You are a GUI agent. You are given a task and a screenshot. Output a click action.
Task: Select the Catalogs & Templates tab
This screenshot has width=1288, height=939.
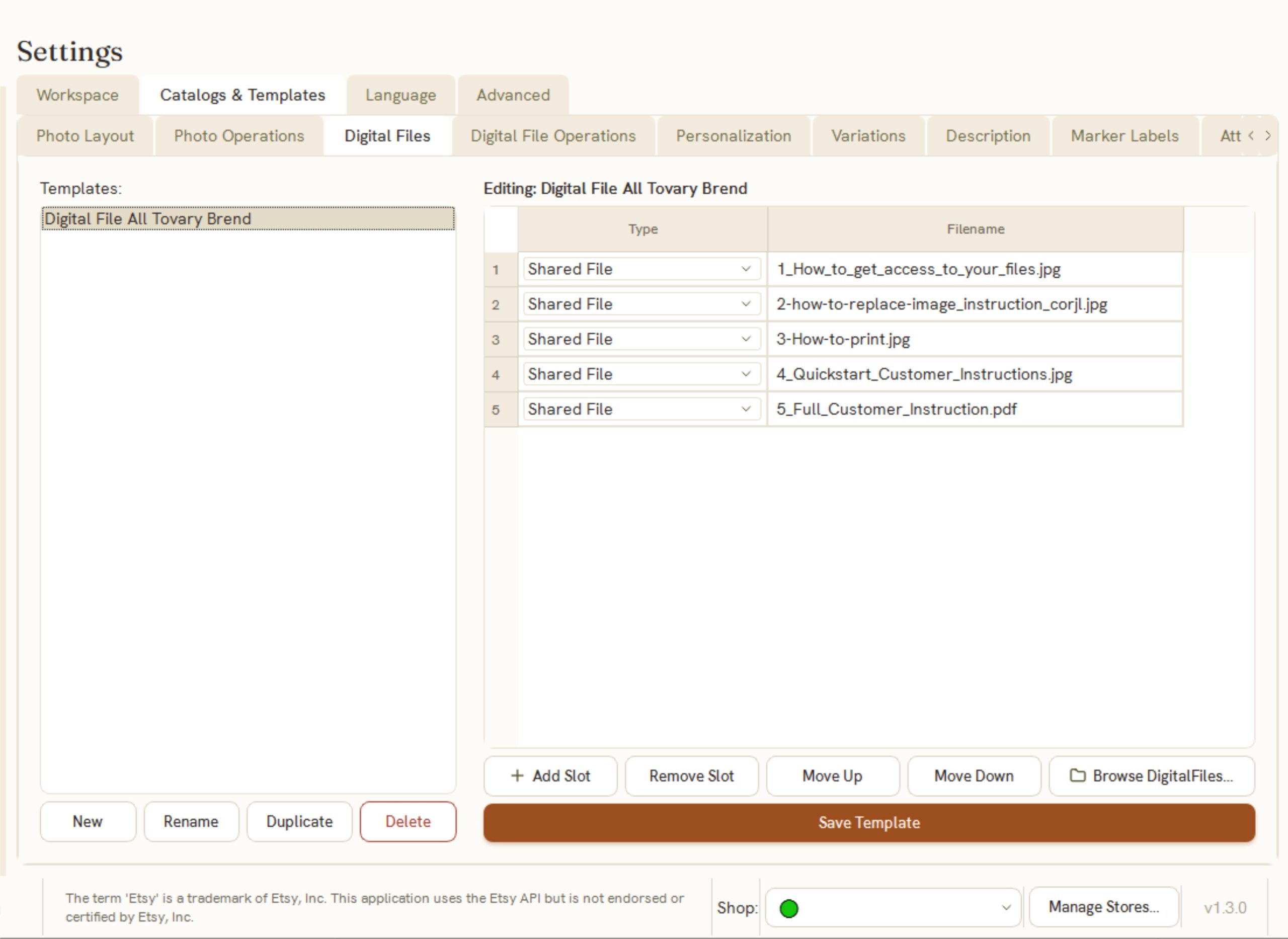(243, 95)
